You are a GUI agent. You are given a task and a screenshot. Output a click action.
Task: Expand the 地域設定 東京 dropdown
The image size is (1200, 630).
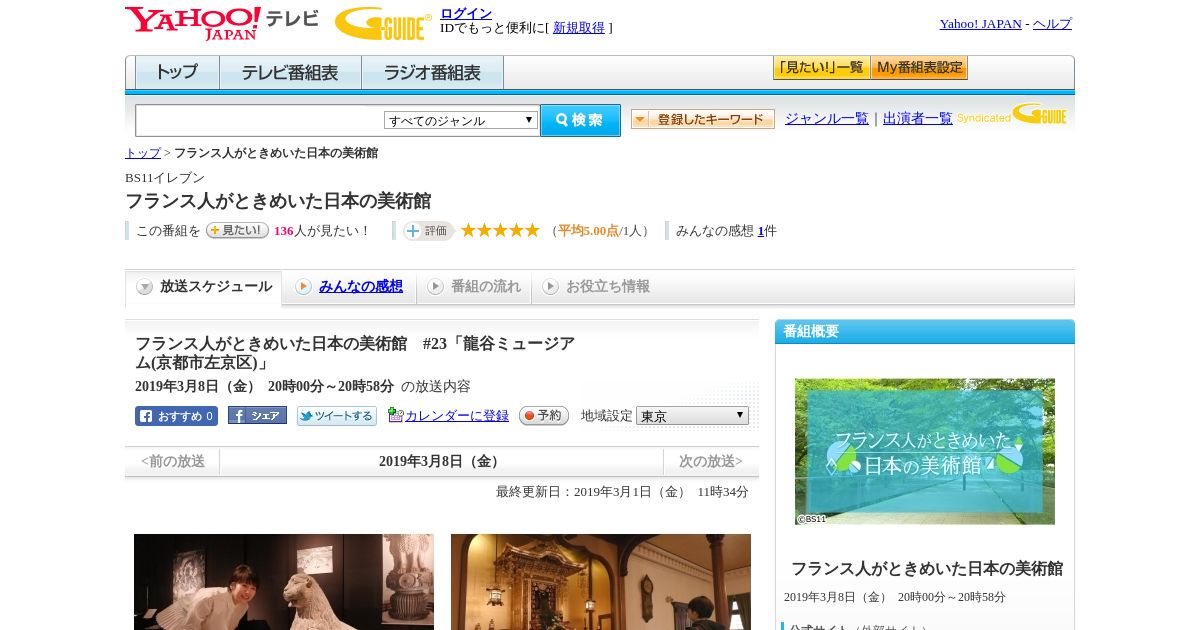click(x=692, y=415)
